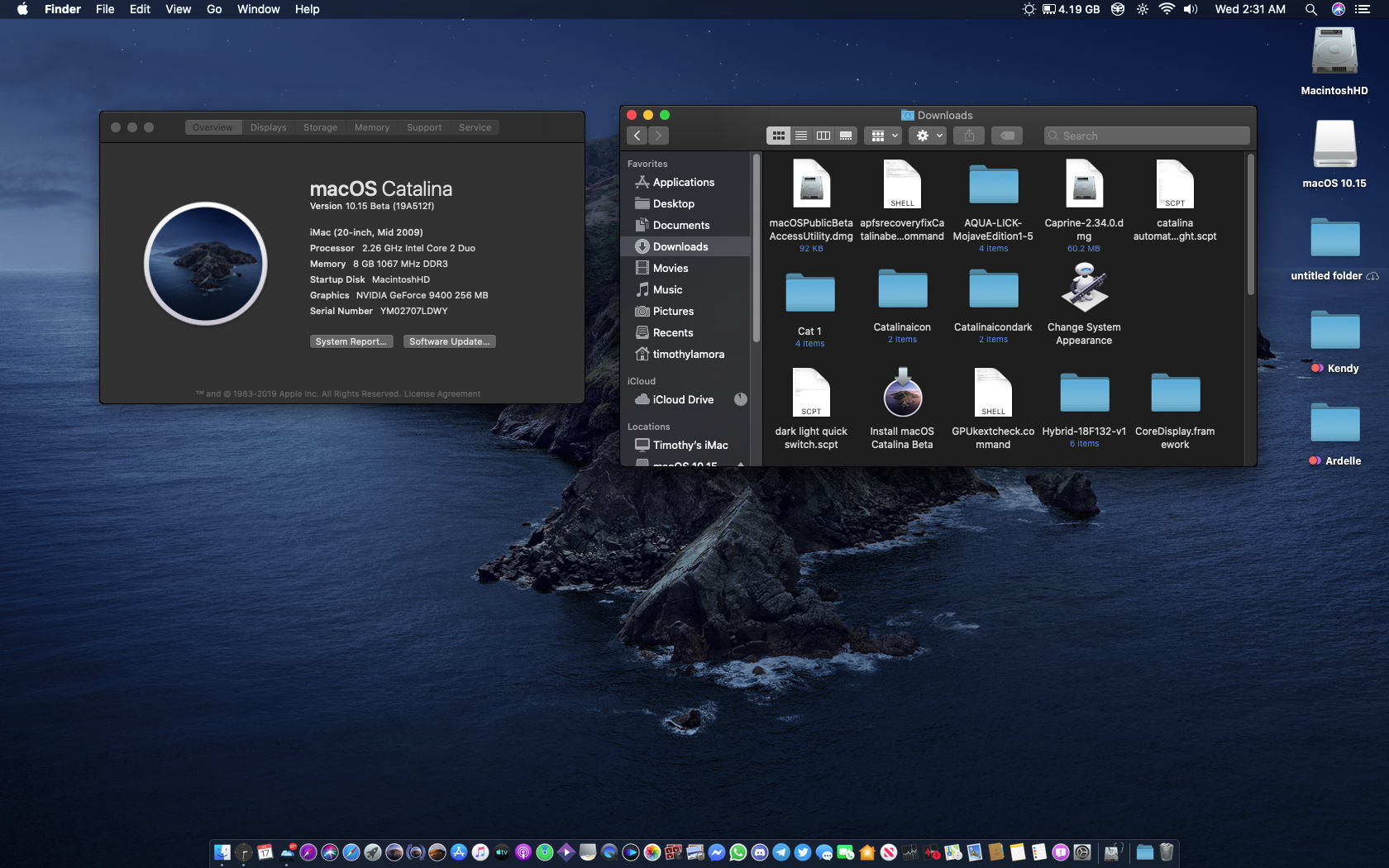Select Pictures in the Finder sidebar
The width and height of the screenshot is (1389, 868).
(x=672, y=311)
